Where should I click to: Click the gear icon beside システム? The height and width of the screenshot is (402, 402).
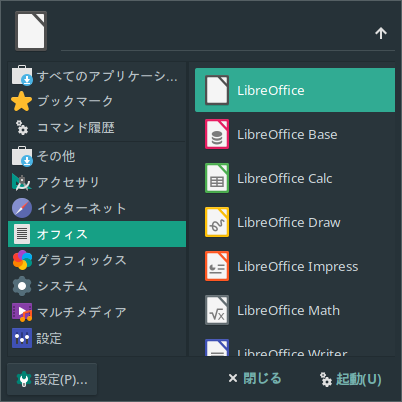pyautogui.click(x=22, y=286)
